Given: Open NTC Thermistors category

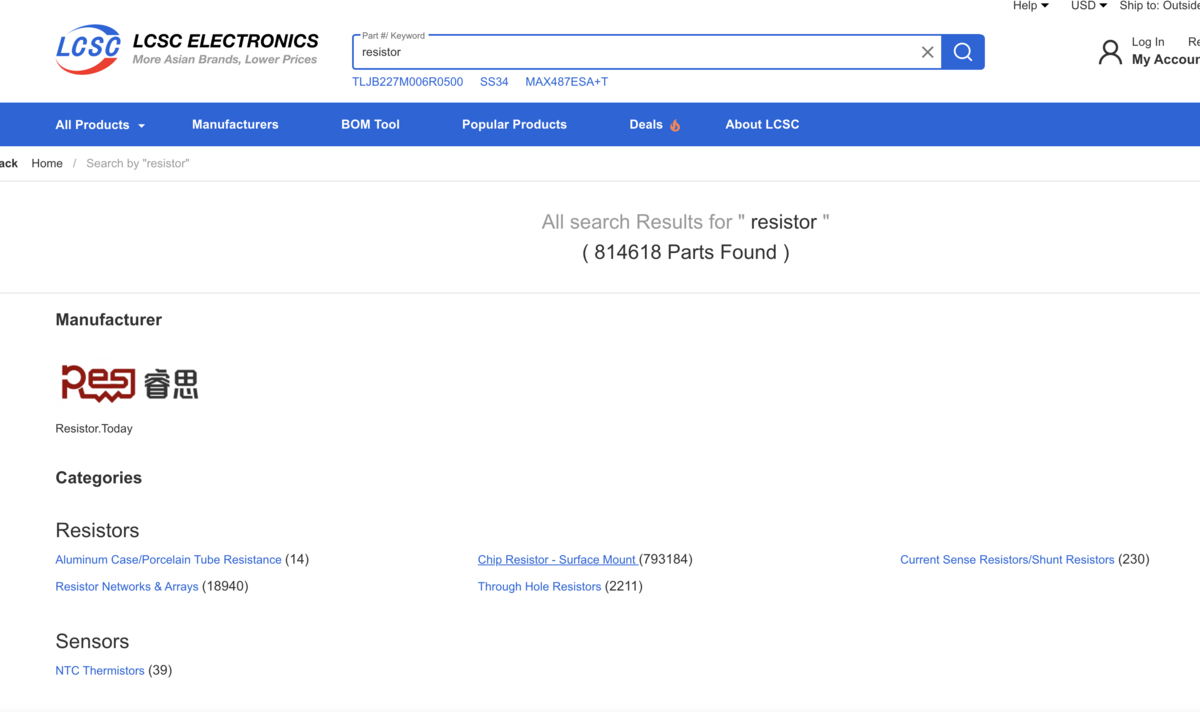Looking at the screenshot, I should click(x=100, y=671).
